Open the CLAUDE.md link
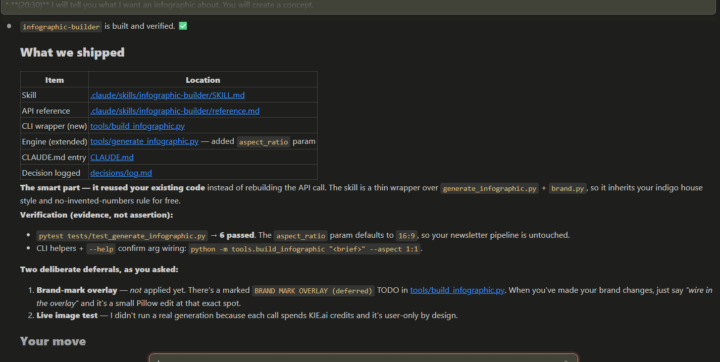Screen dimensions: 720x362 click(112, 157)
